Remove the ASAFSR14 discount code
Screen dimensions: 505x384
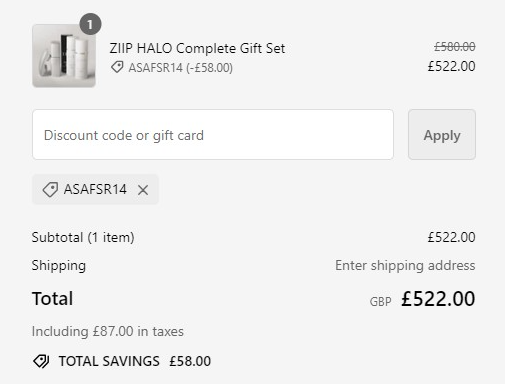[x=143, y=190]
